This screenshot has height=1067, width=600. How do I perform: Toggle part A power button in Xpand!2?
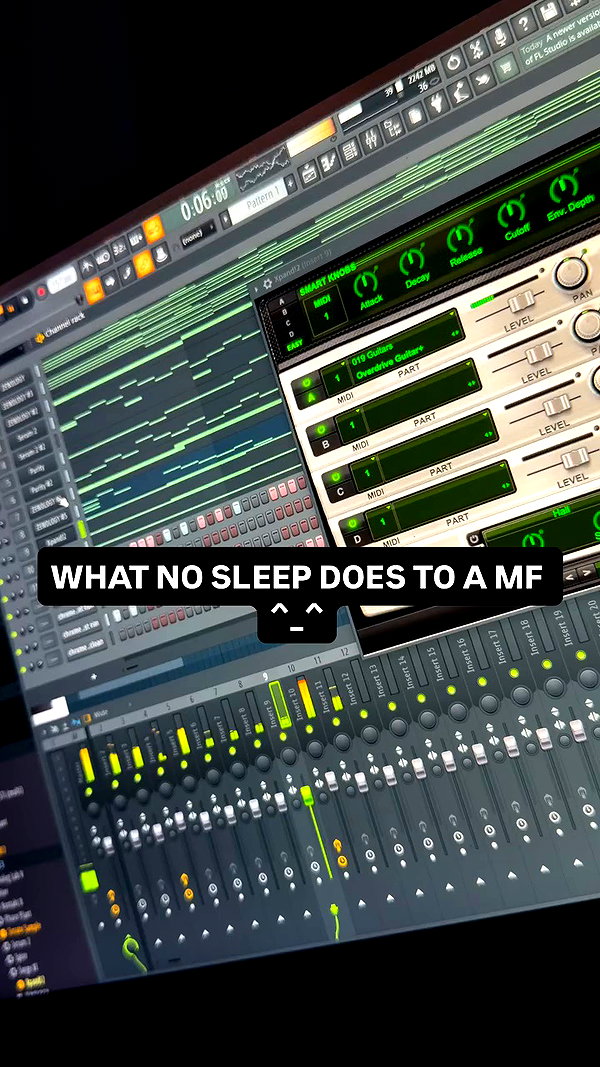tap(305, 382)
